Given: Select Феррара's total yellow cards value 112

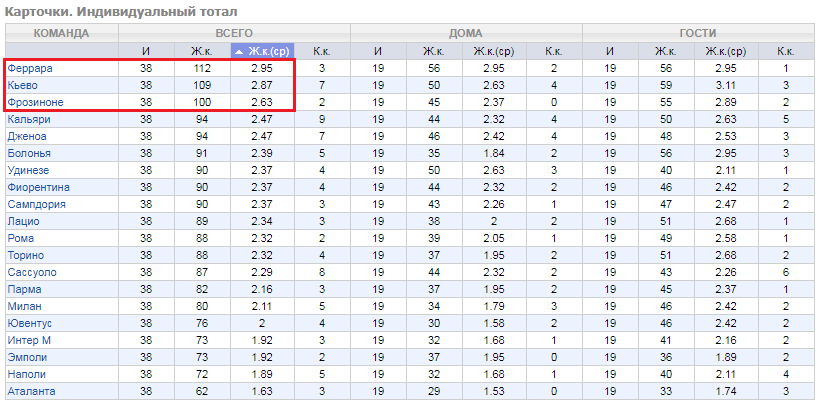Looking at the screenshot, I should (x=201, y=68).
